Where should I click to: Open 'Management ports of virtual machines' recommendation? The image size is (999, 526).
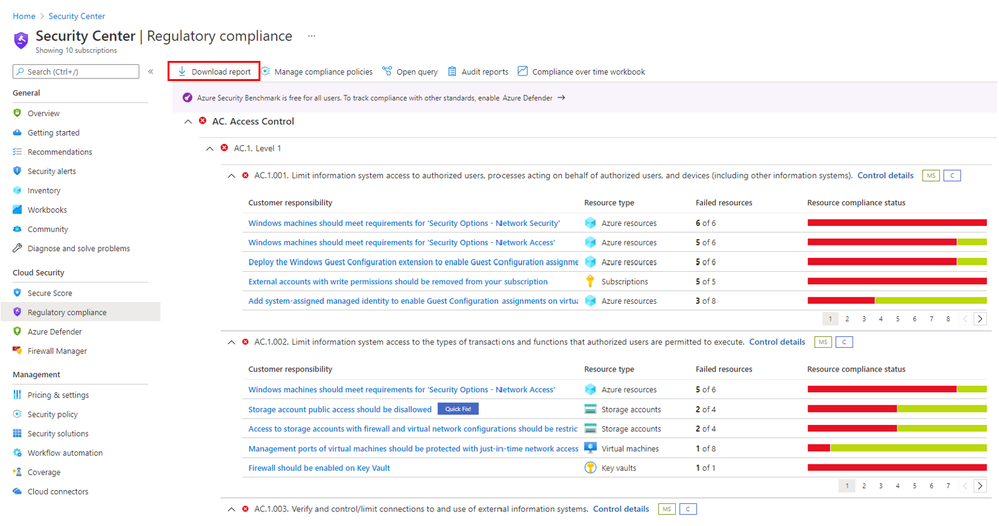click(413, 449)
